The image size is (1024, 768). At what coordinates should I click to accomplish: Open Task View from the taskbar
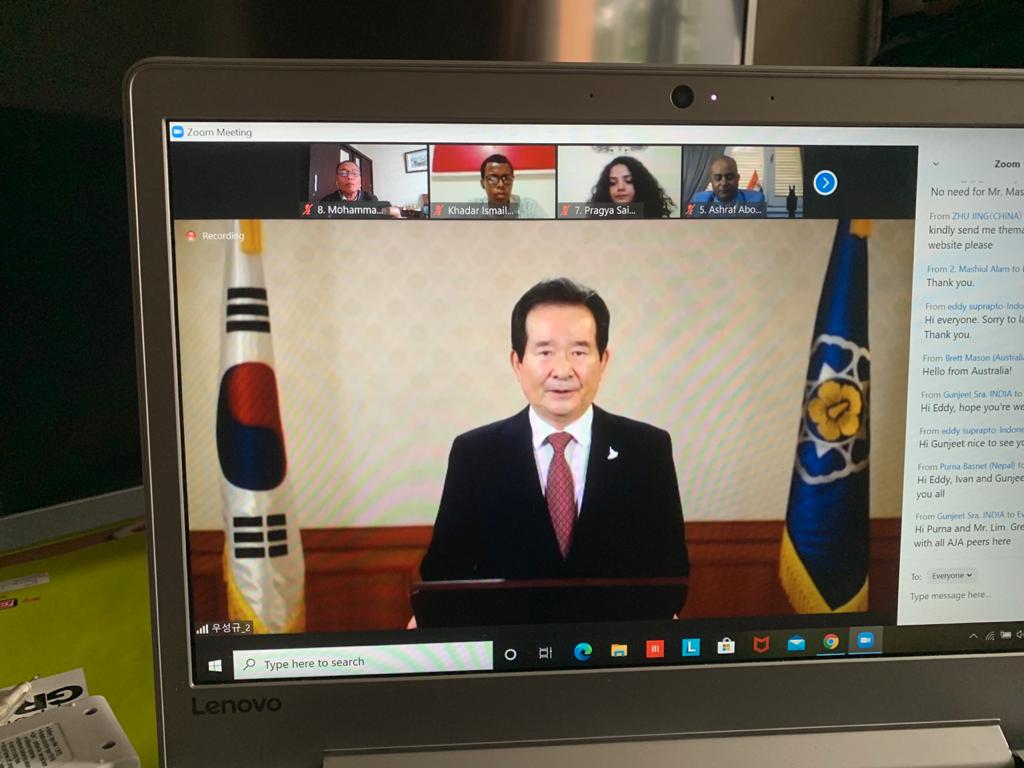tap(545, 652)
